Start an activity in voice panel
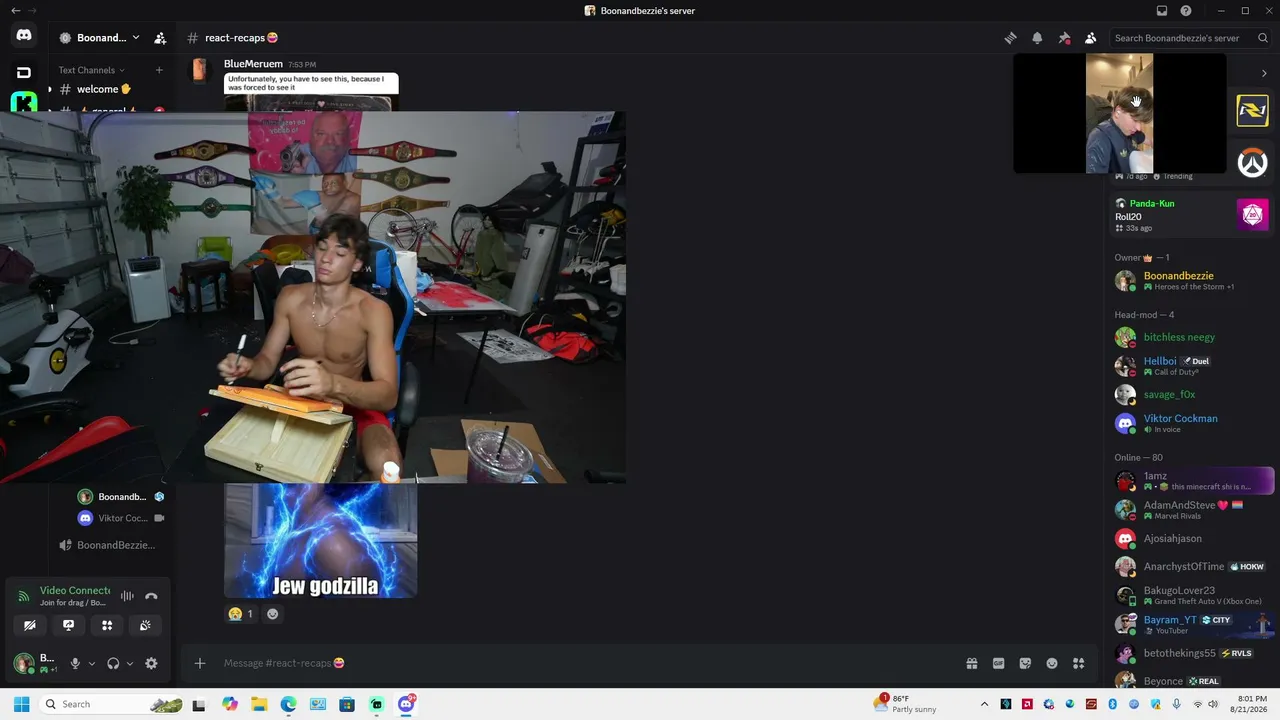Viewport: 1280px width, 720px height. click(x=107, y=625)
